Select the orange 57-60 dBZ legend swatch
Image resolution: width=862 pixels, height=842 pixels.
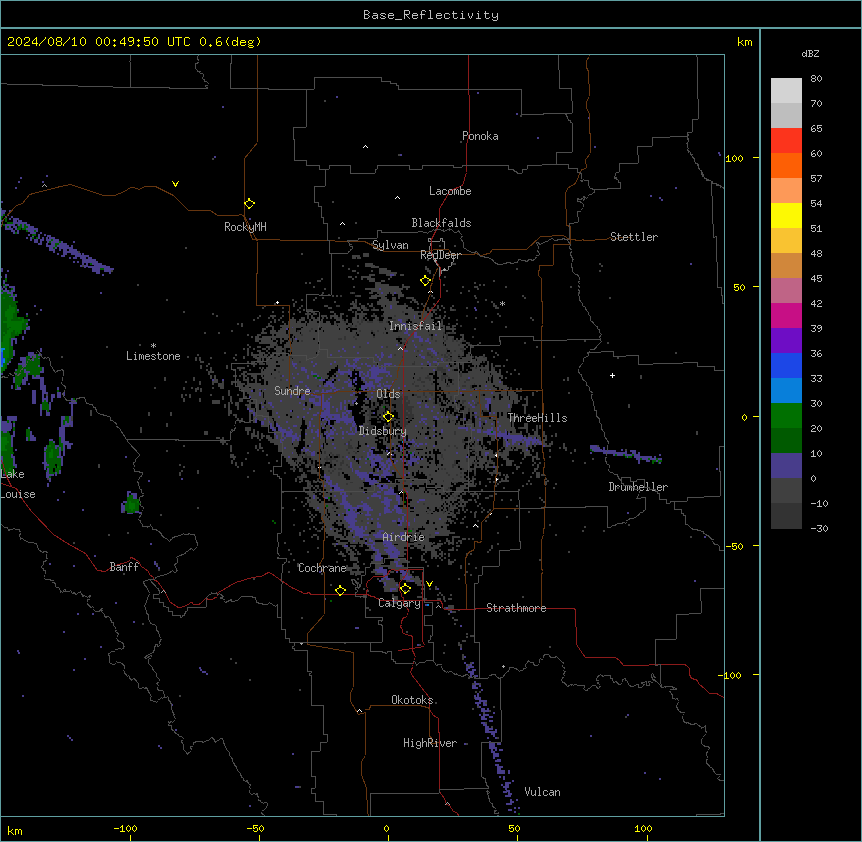tap(786, 165)
